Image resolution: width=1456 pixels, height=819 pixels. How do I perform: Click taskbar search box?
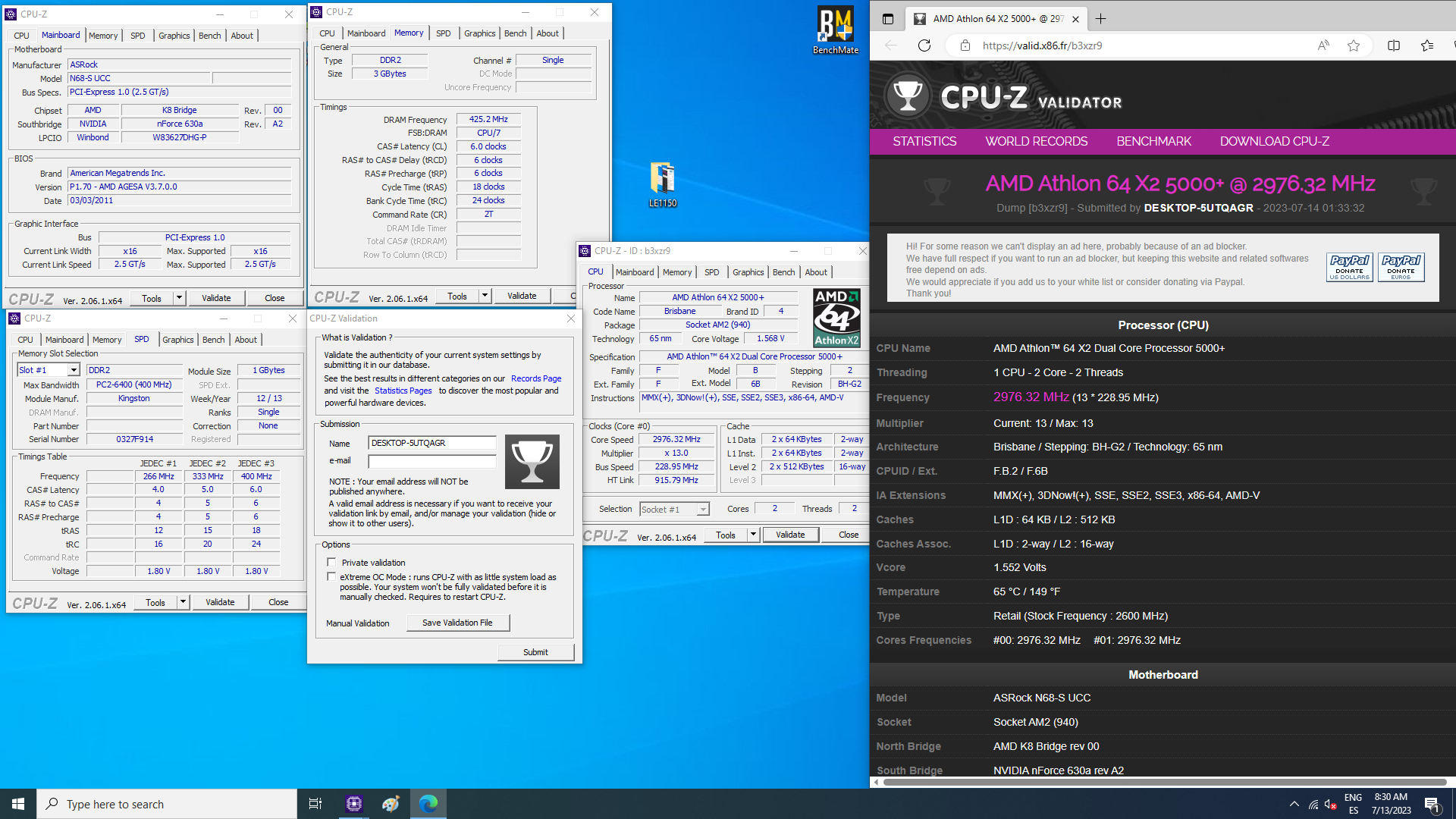(x=167, y=804)
